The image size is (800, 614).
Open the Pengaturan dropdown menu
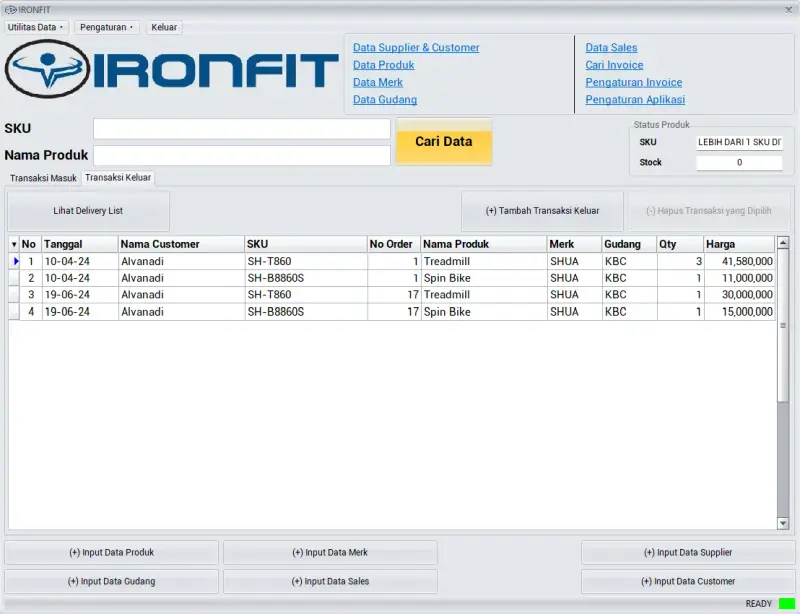pos(106,27)
